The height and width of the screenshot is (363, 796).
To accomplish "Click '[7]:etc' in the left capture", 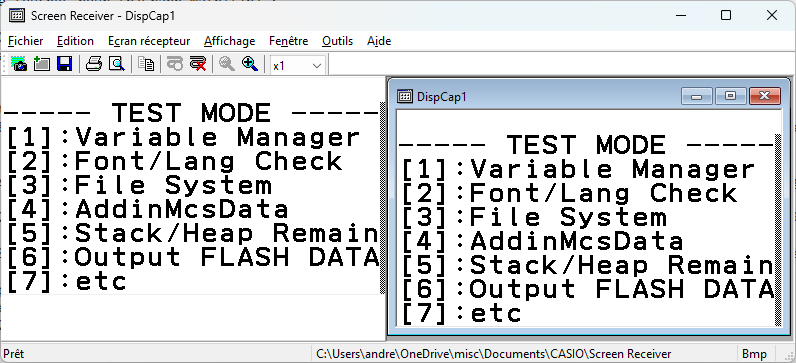I will (67, 282).
